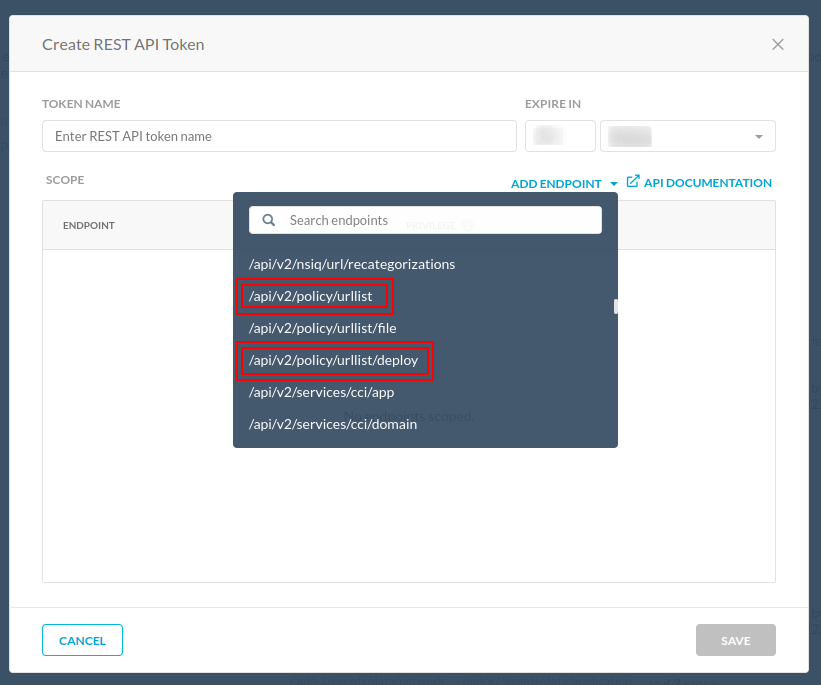821x685 pixels.
Task: Choose the /api/v2/nsiq/url/recategorizations endpoint
Action: 352,264
